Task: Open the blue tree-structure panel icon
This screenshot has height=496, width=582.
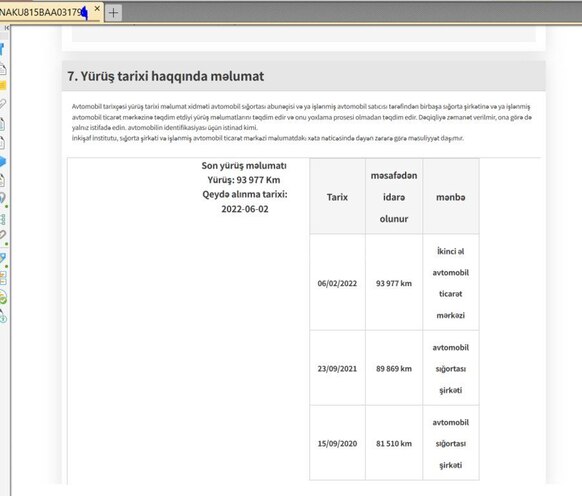Action: point(3,219)
